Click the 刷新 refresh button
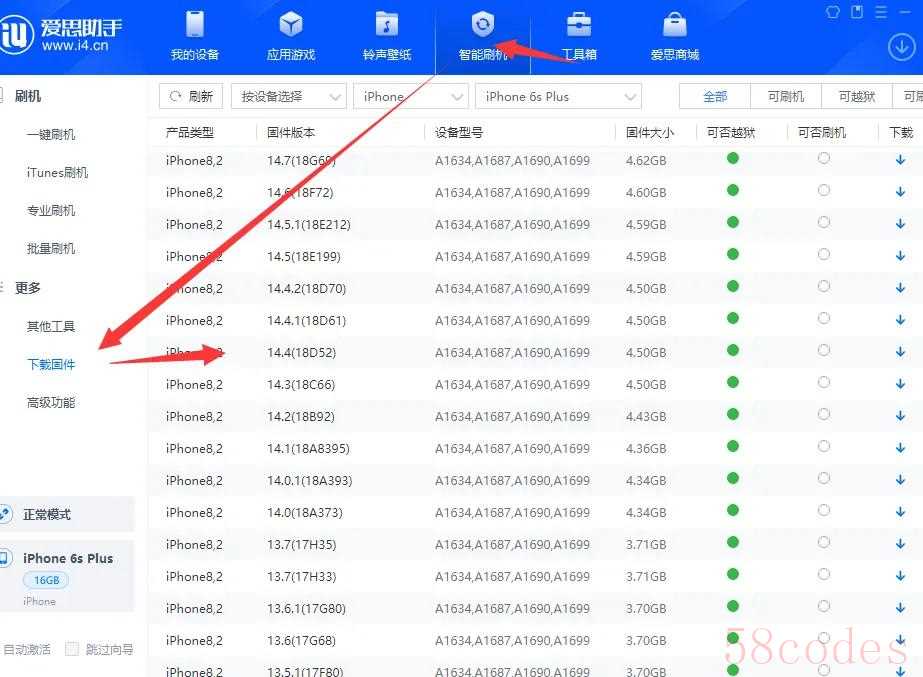 (x=191, y=97)
